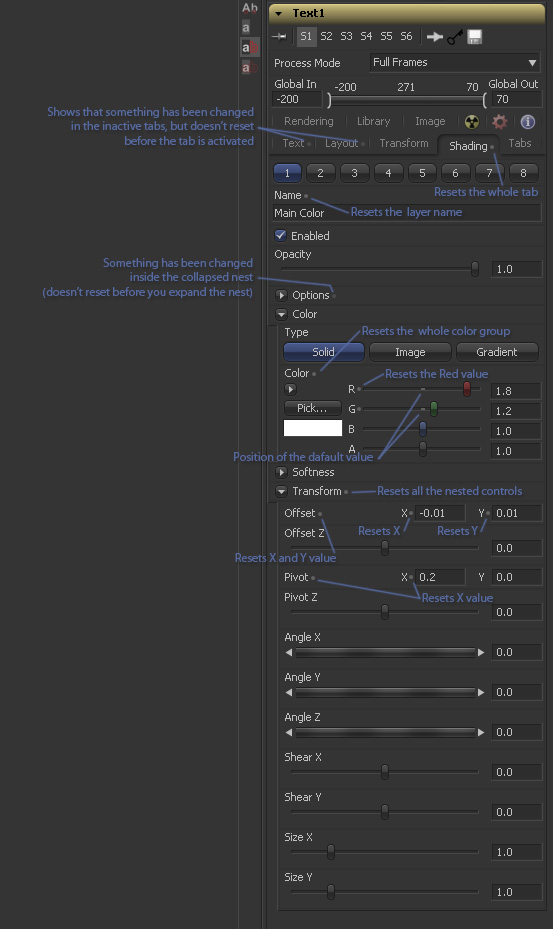Open the radioactive symbol tab
553x929 pixels.
(x=472, y=122)
